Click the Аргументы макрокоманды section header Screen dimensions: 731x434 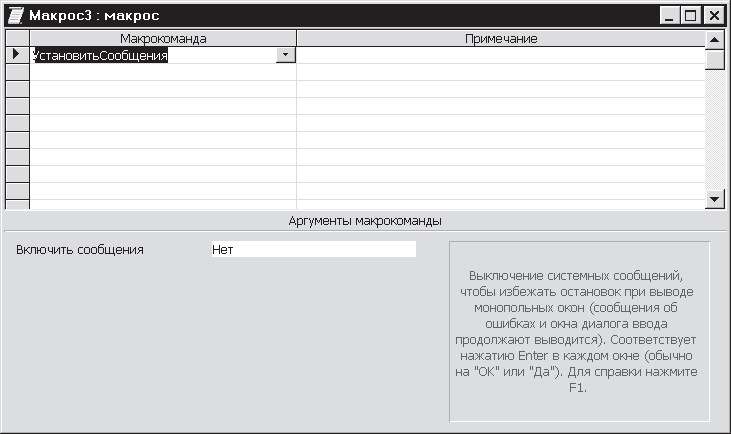(x=365, y=220)
